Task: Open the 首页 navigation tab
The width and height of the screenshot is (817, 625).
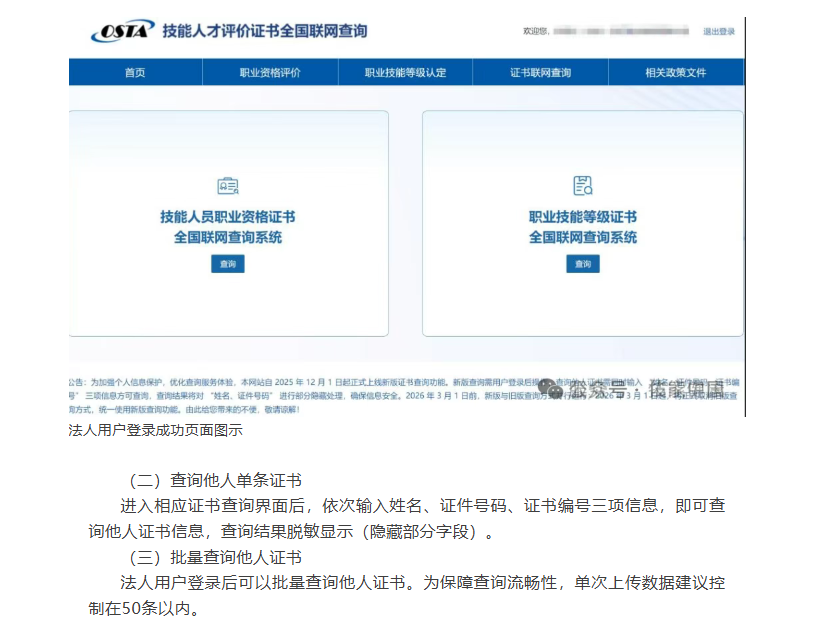Action: click(135, 73)
